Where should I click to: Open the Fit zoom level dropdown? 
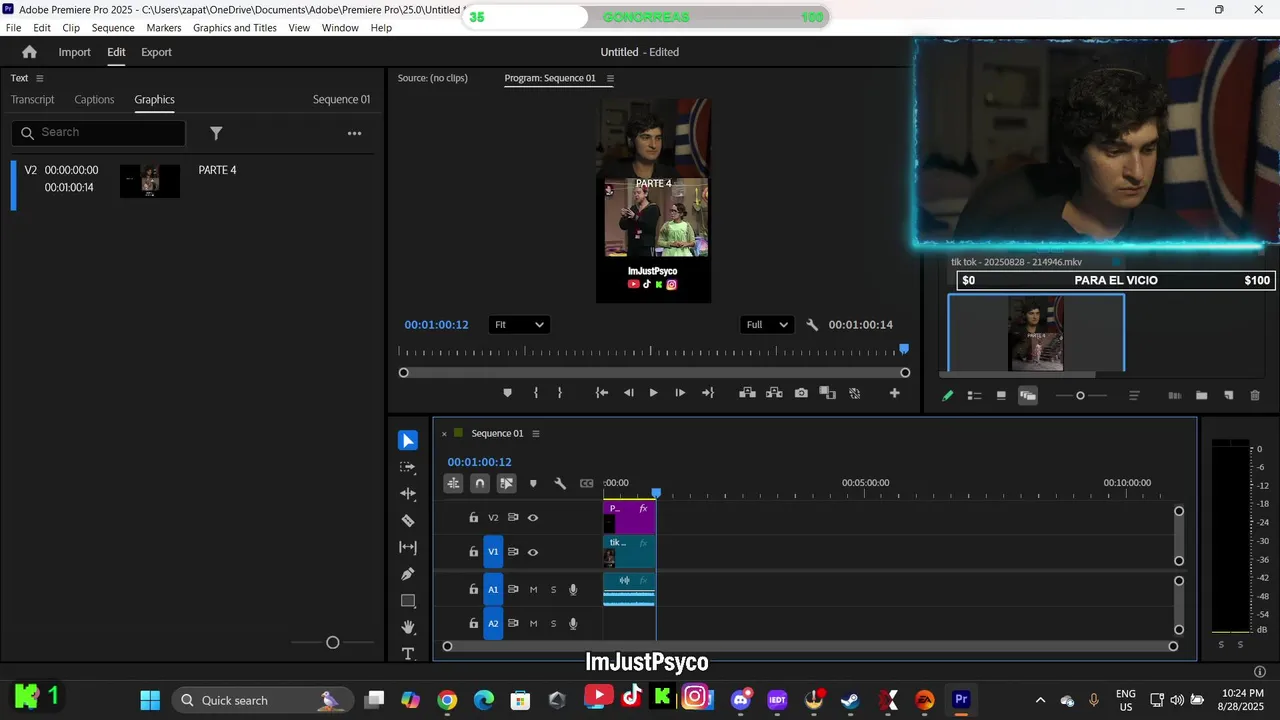519,325
